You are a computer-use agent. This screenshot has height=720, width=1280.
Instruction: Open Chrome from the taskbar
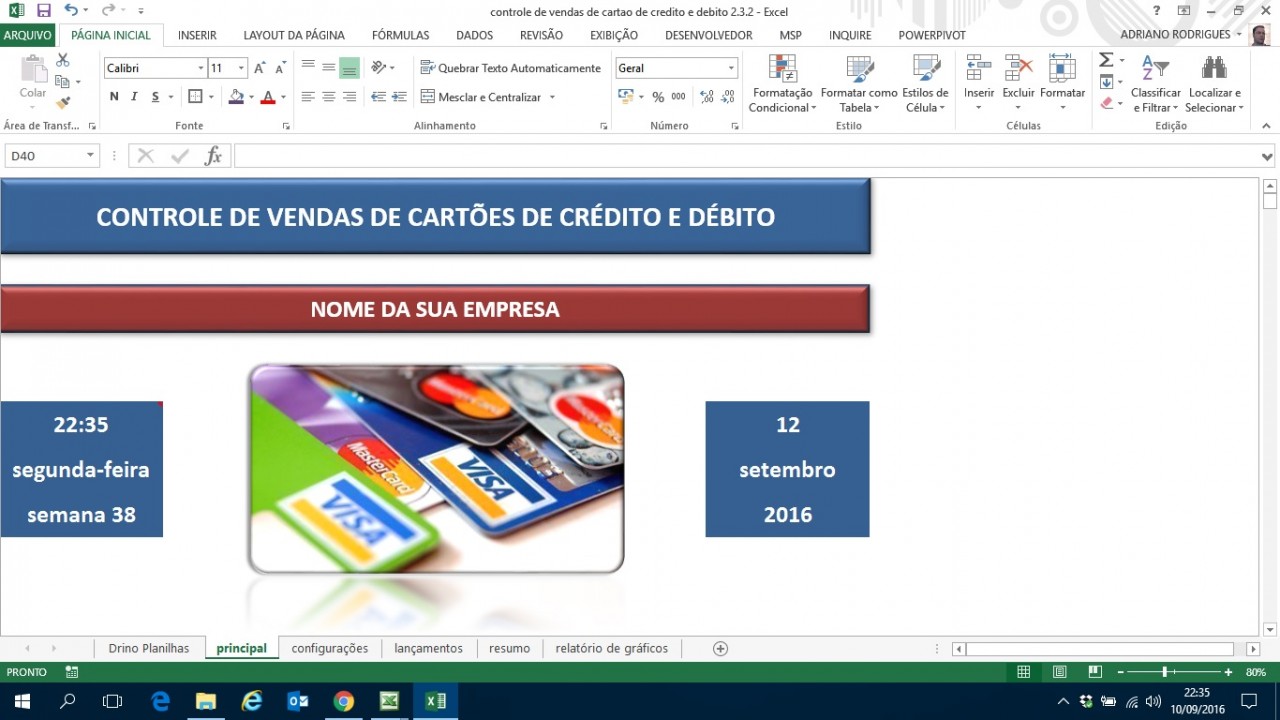click(343, 701)
